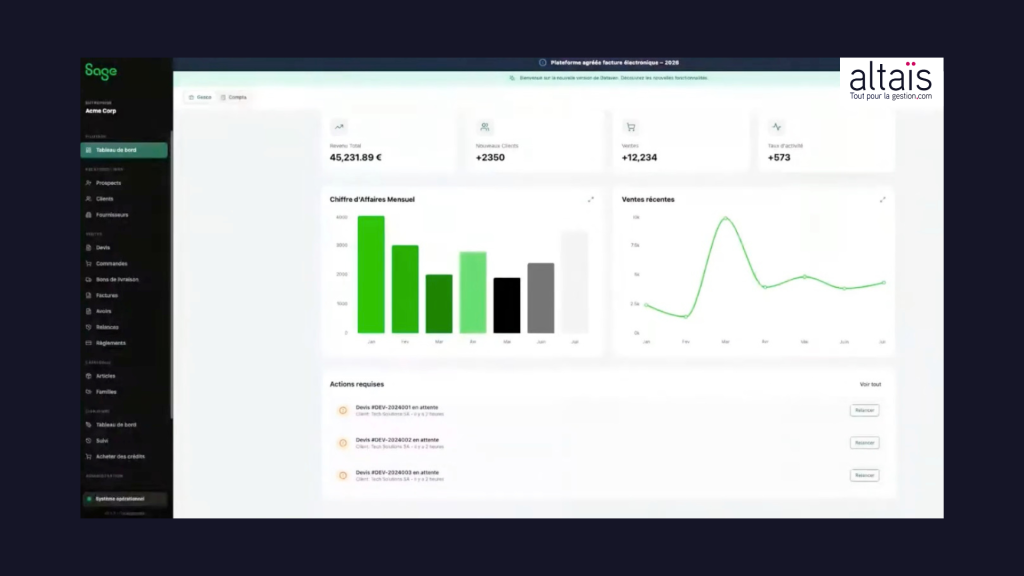Click warning icon for Devis #DEV-2024003
The image size is (1024, 576).
point(343,475)
